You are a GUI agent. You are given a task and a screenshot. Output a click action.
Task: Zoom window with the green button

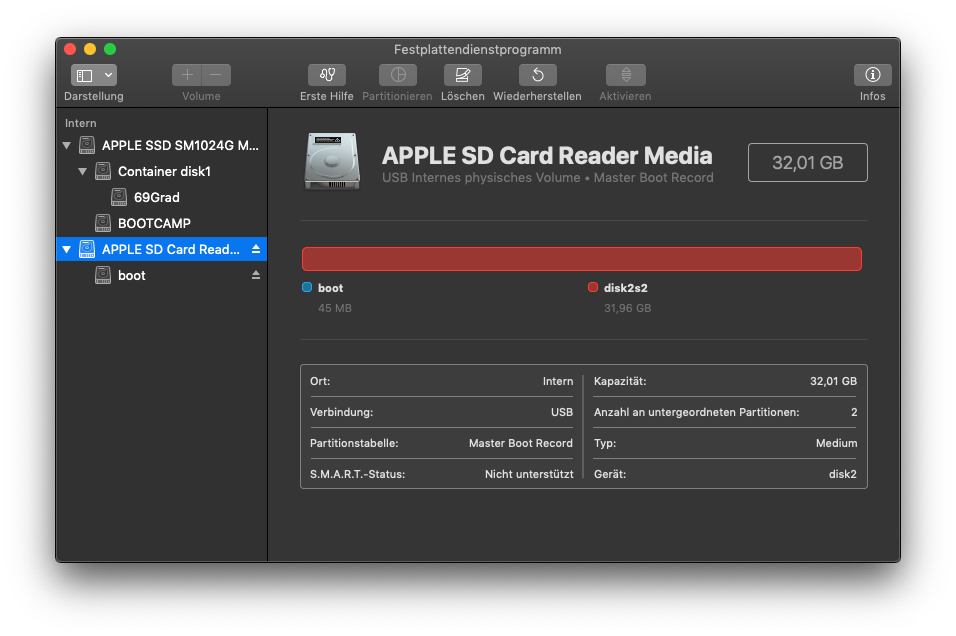pyautogui.click(x=110, y=49)
